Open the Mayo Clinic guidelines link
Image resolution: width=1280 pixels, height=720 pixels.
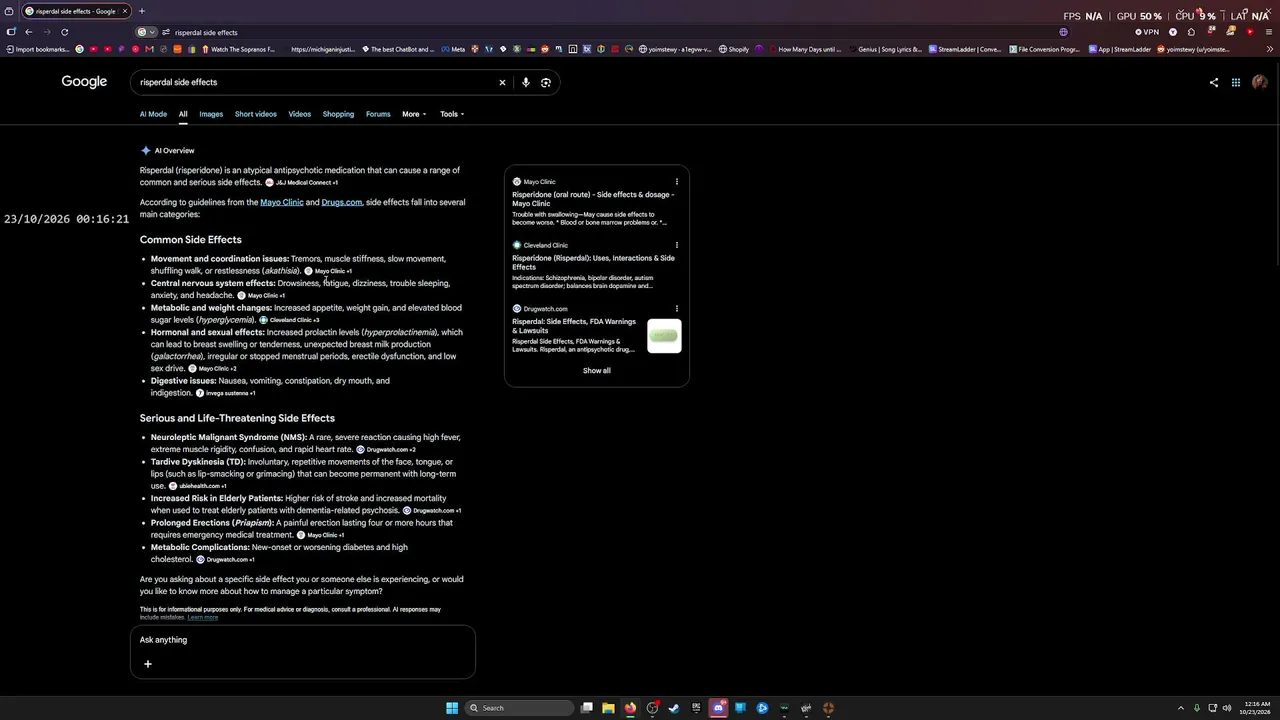click(x=282, y=202)
